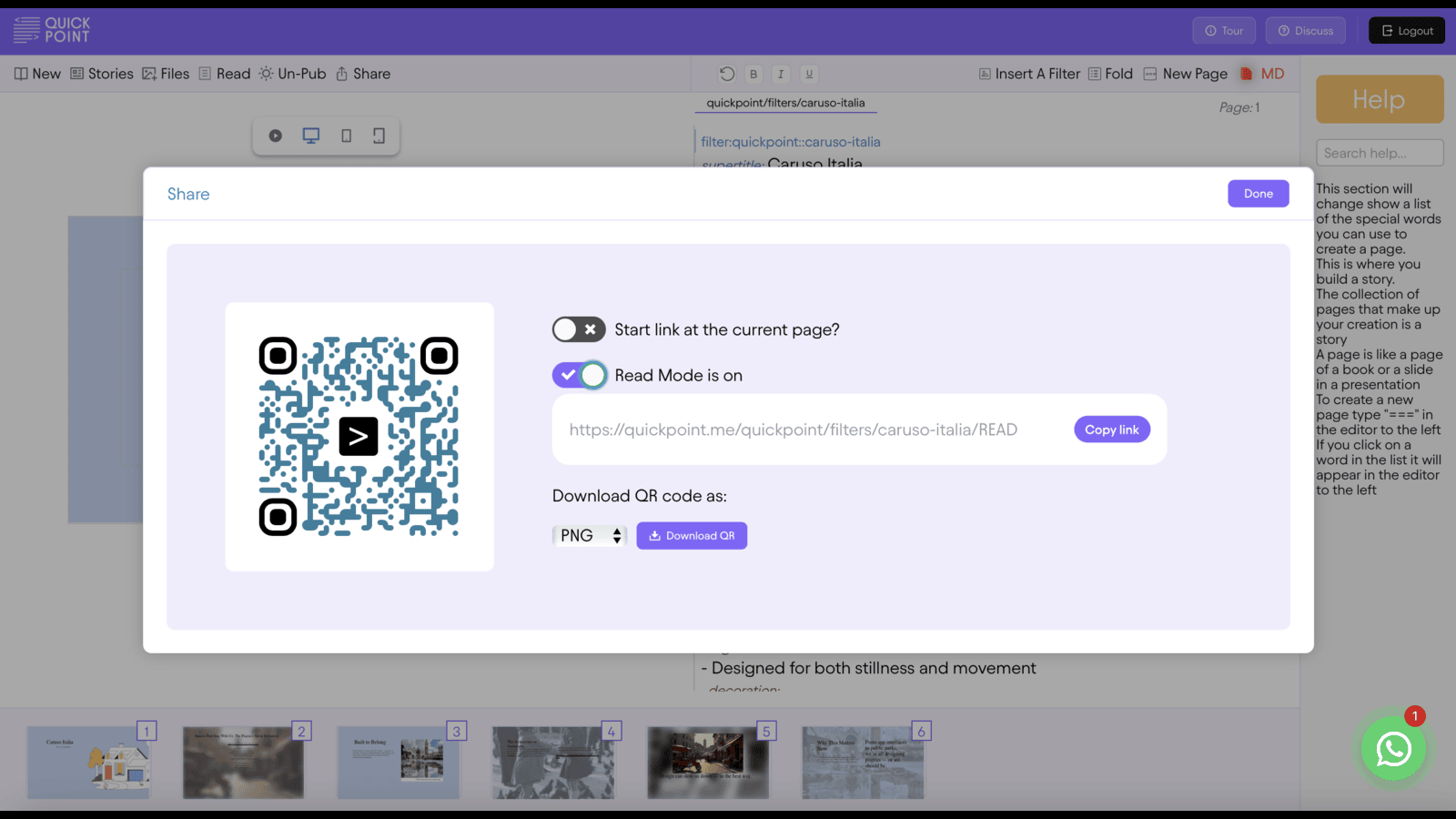Select the desktop monitor preview icon

[x=311, y=136]
